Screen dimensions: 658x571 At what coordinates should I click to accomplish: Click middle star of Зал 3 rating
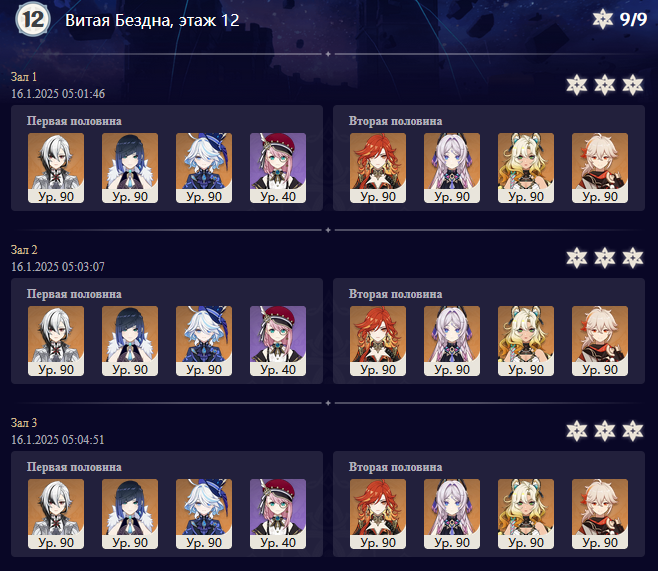[605, 431]
